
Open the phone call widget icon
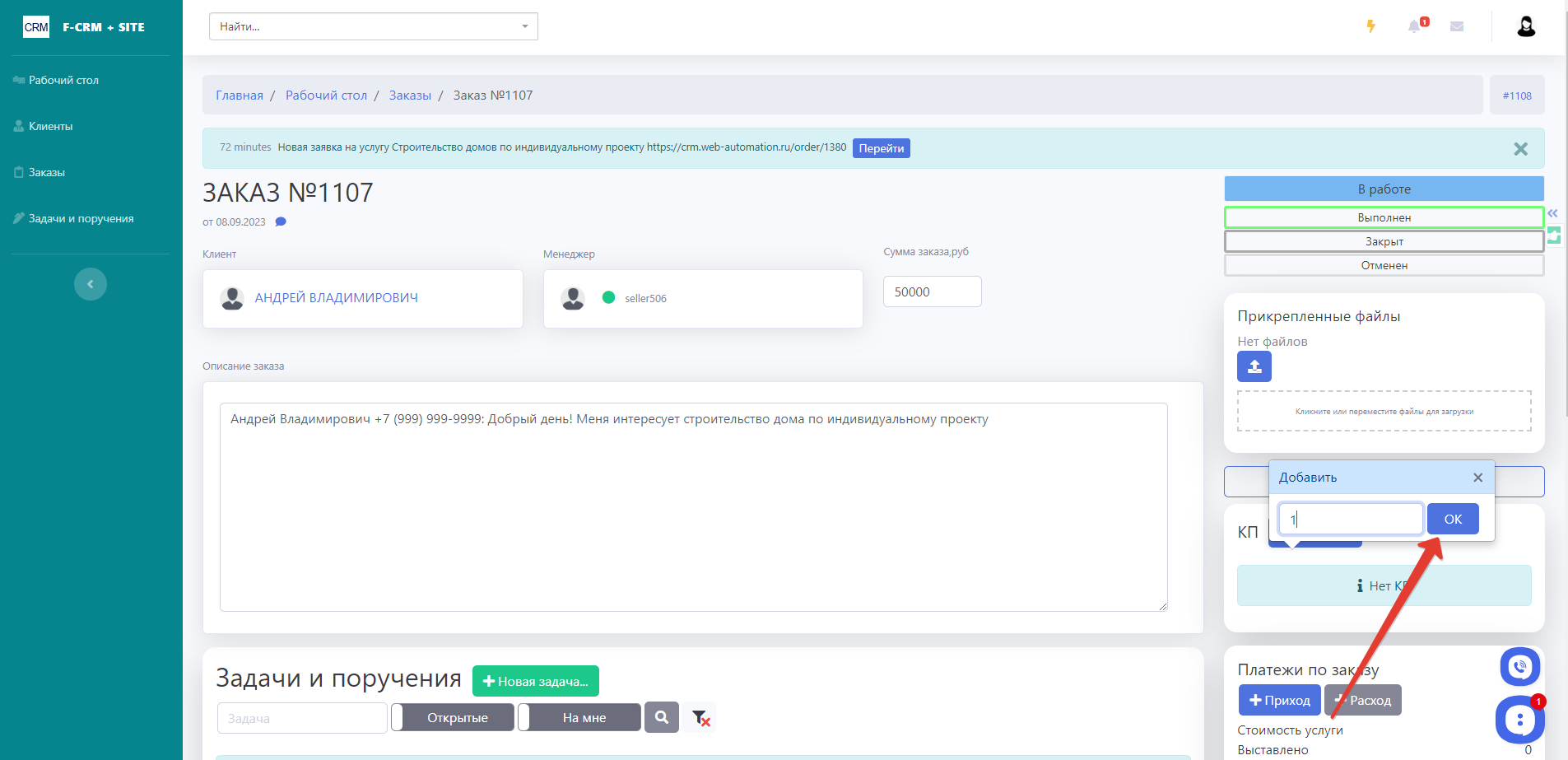(x=1519, y=667)
